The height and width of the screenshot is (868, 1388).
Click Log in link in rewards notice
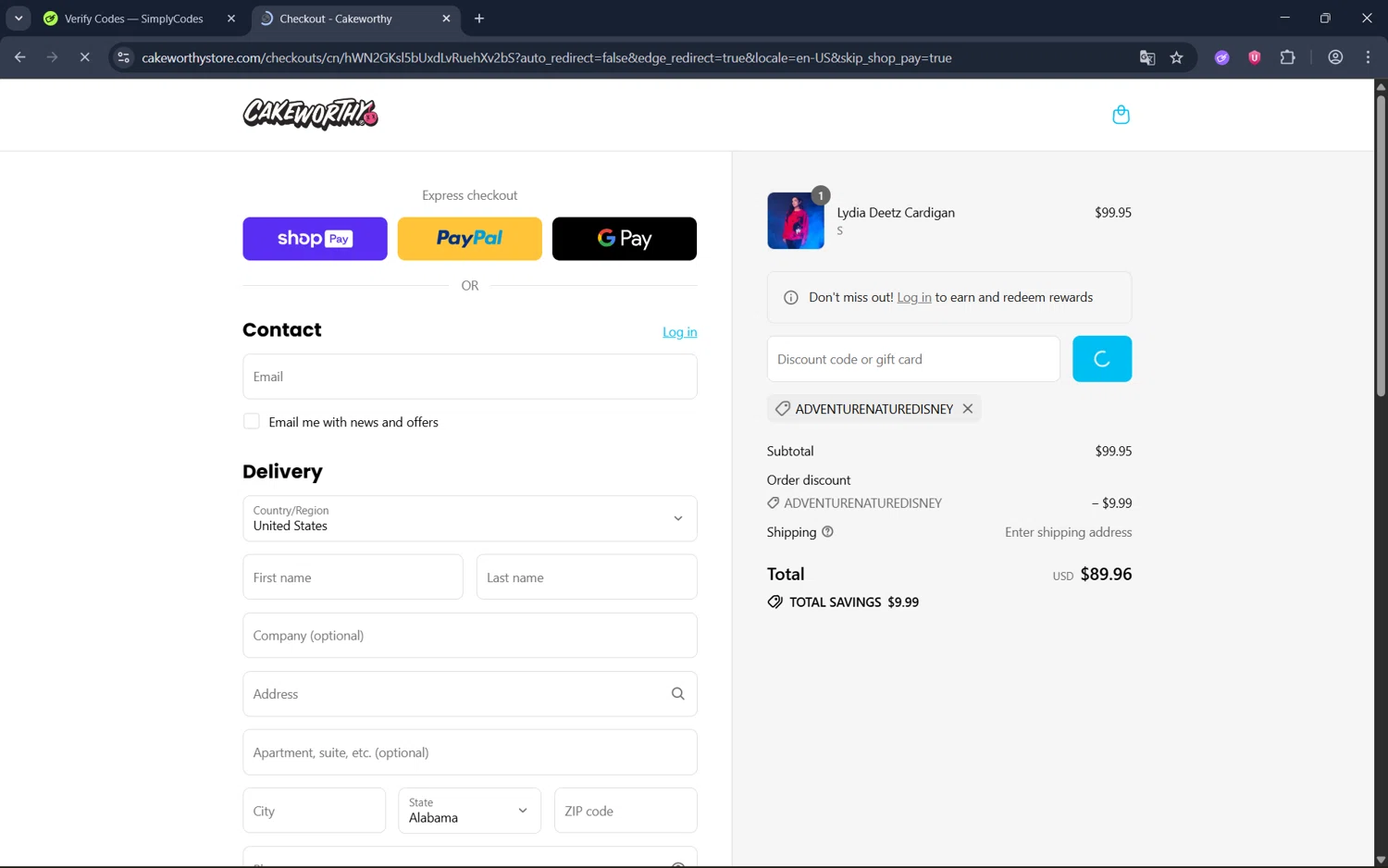pos(914,297)
